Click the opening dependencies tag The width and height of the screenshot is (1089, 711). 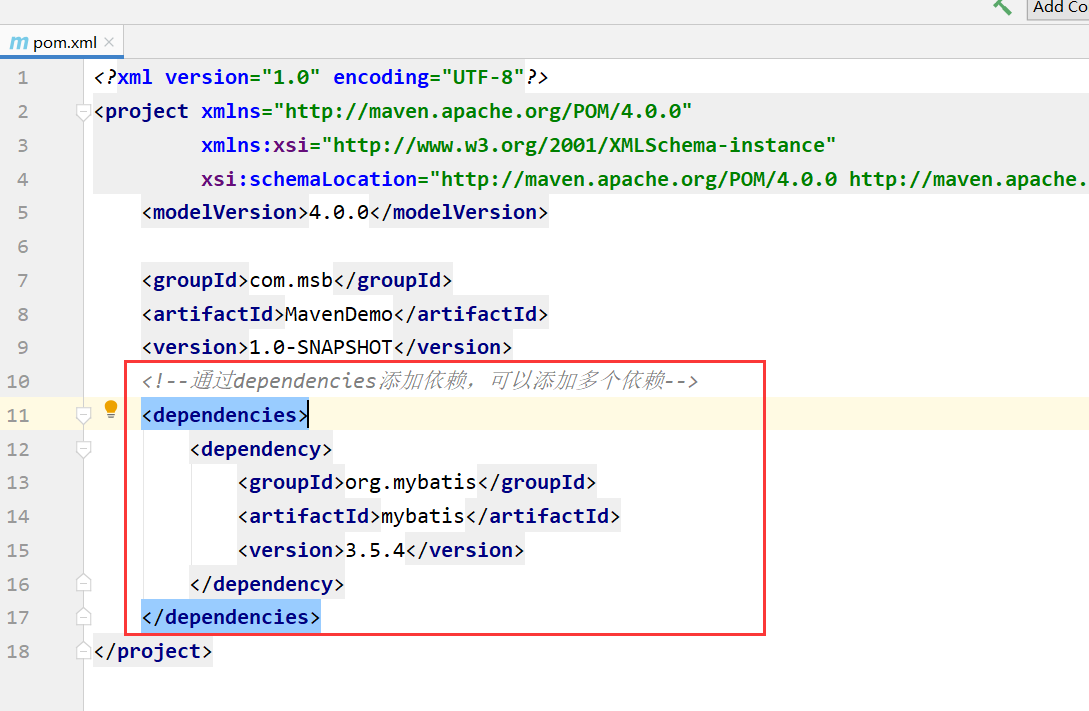(225, 415)
